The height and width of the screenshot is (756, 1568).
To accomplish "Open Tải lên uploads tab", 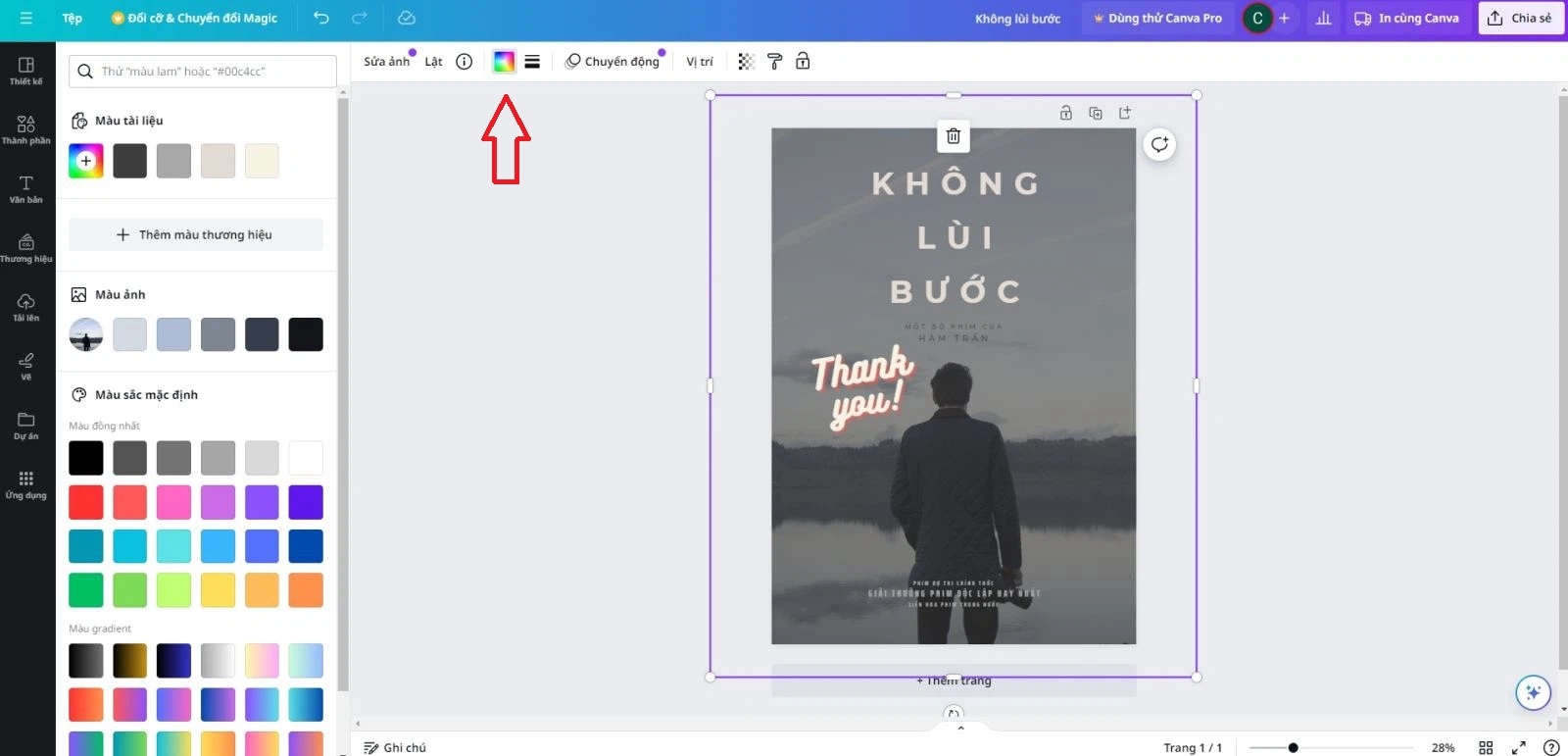I will pos(26,307).
